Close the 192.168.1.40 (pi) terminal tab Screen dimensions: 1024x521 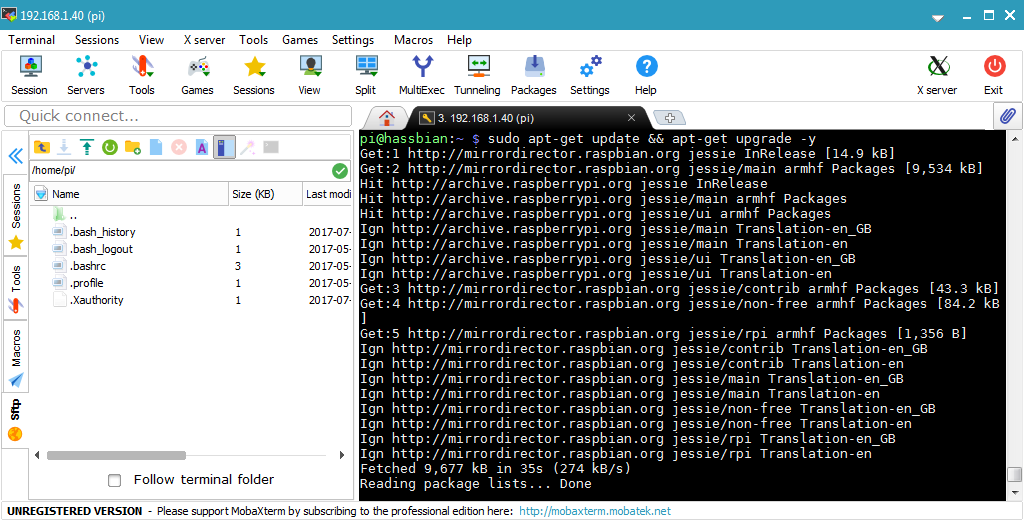[x=631, y=118]
